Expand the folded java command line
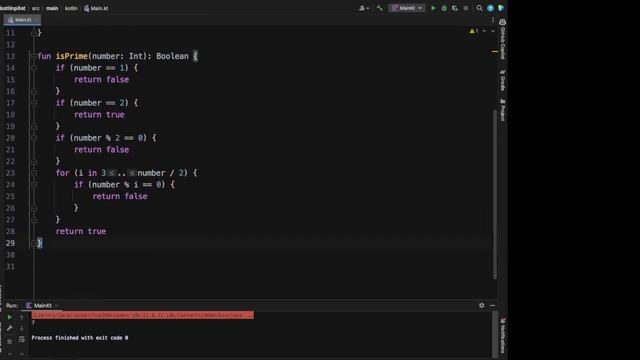Image resolution: width=640 pixels, height=360 pixels. coord(142,315)
